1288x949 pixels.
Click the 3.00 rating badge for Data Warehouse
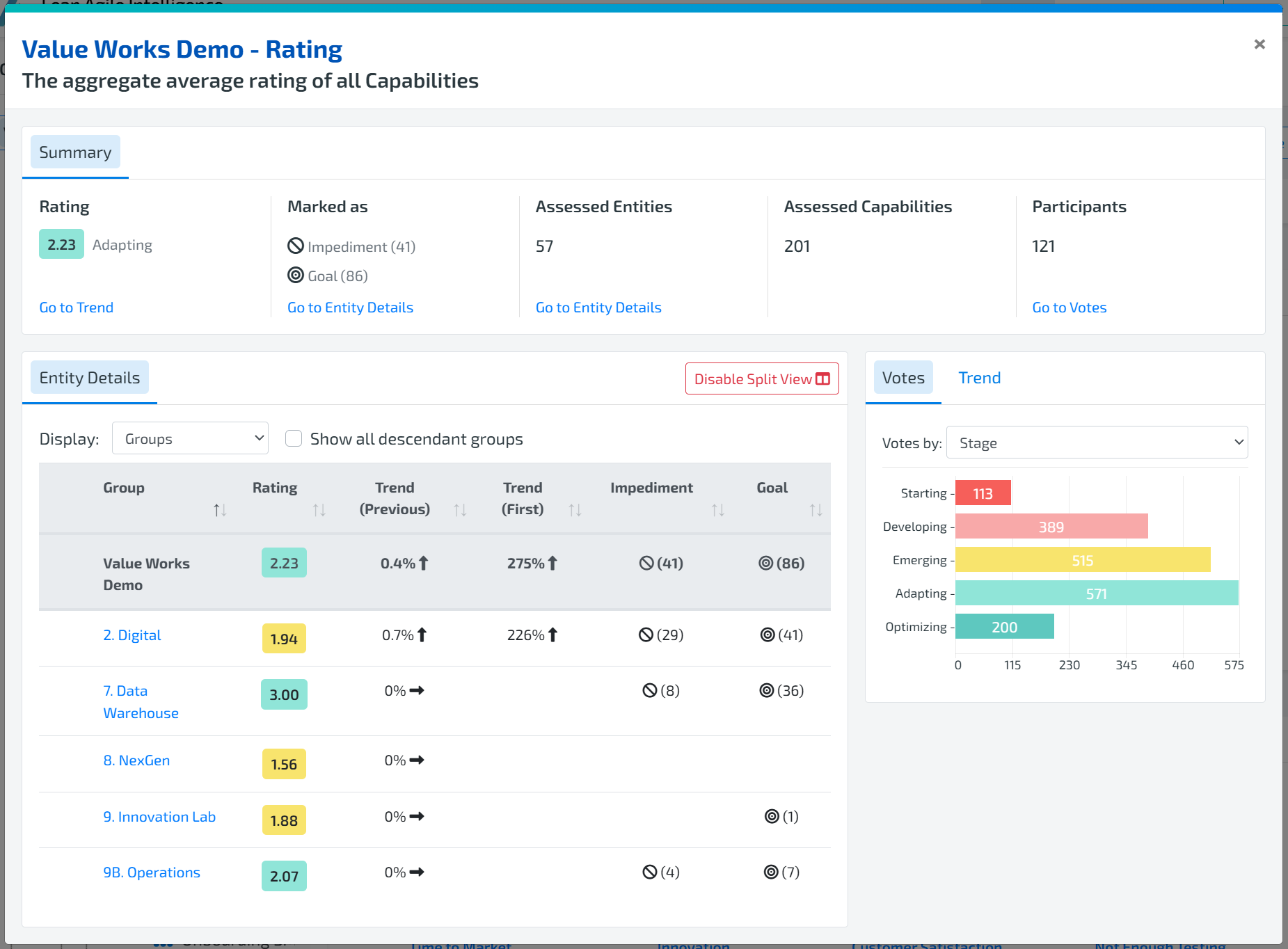(284, 694)
